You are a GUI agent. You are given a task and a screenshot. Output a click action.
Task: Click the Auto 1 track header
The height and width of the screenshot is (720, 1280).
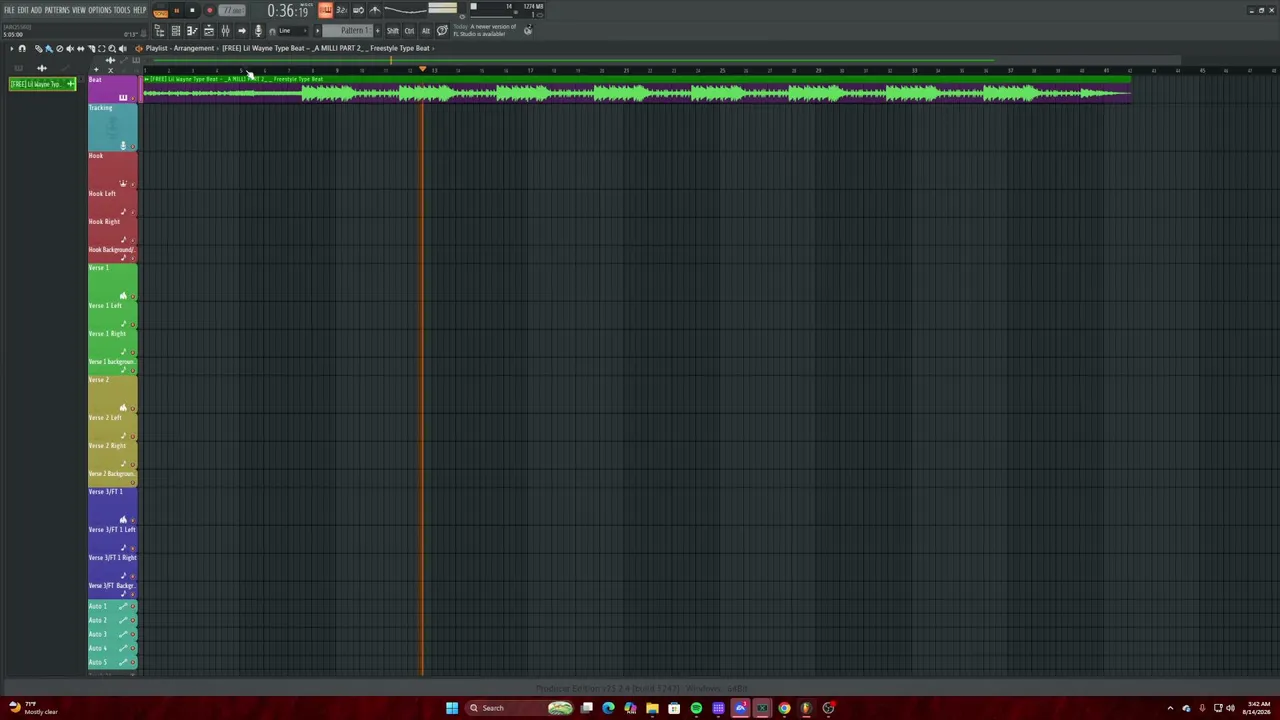(112, 606)
